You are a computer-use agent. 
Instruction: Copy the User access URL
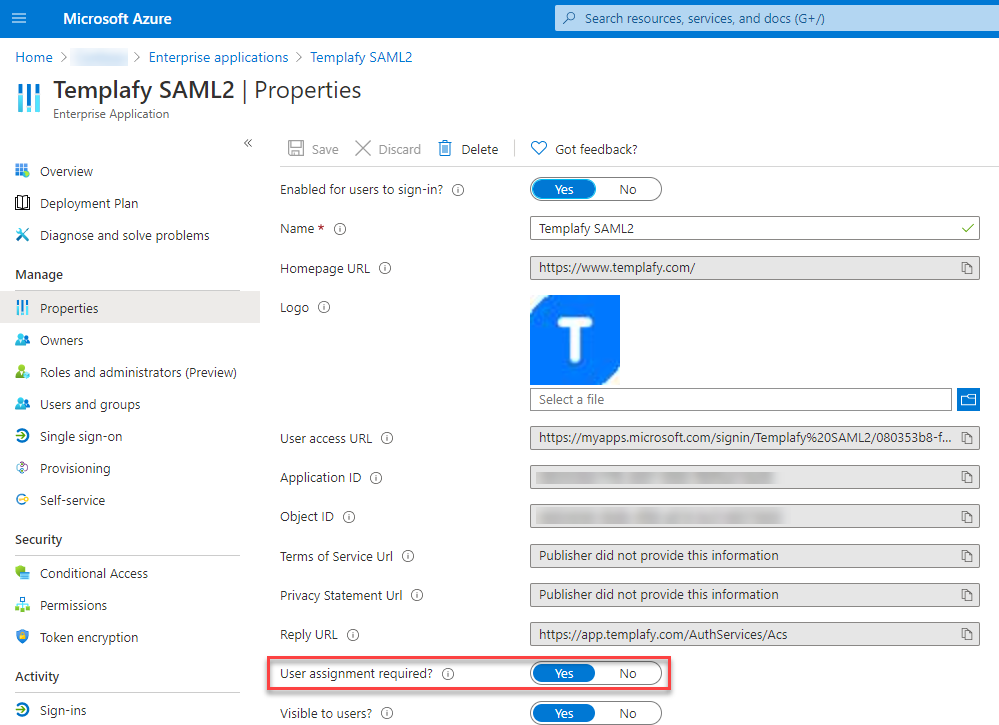[x=966, y=438]
